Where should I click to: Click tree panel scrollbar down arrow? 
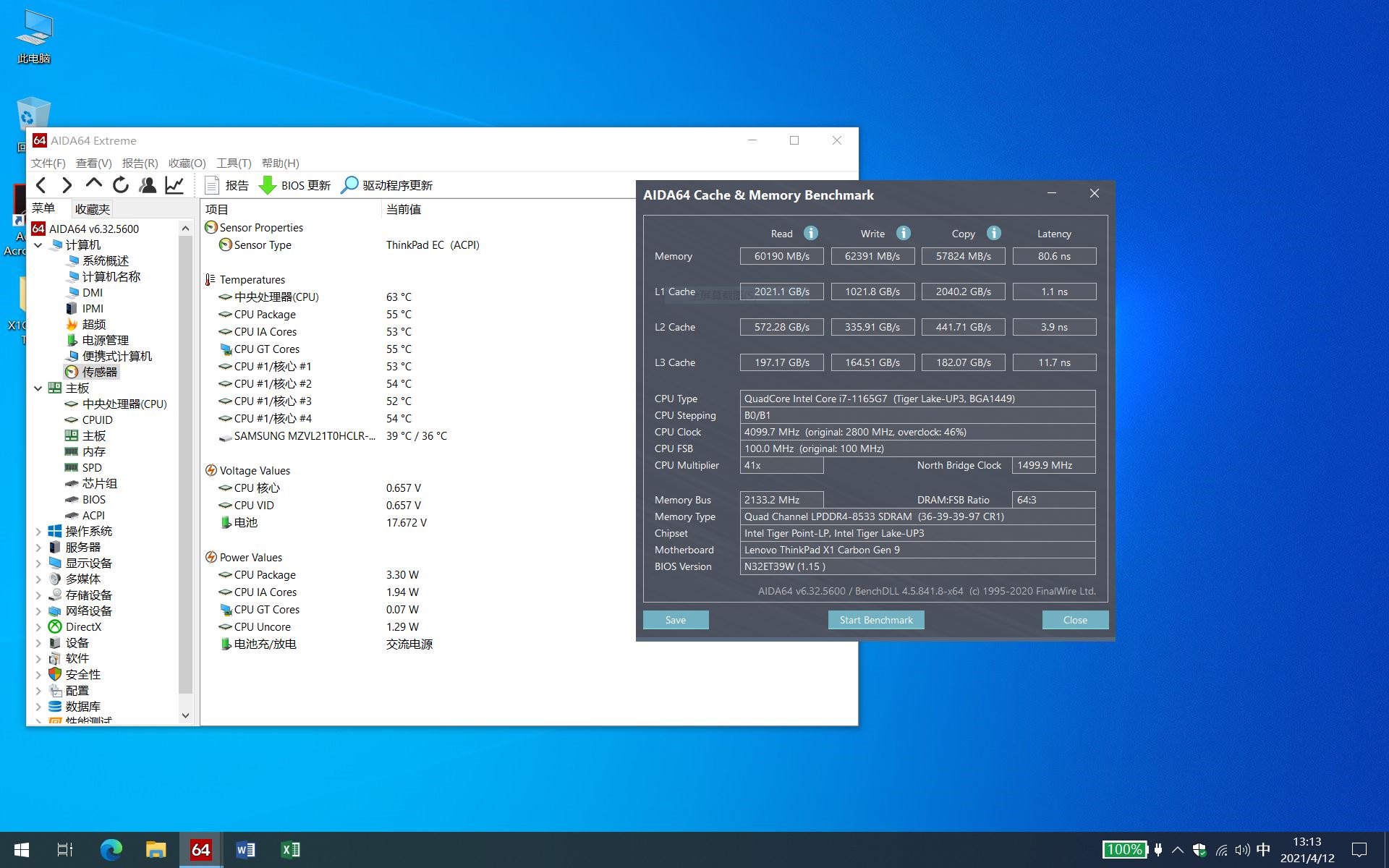click(185, 715)
